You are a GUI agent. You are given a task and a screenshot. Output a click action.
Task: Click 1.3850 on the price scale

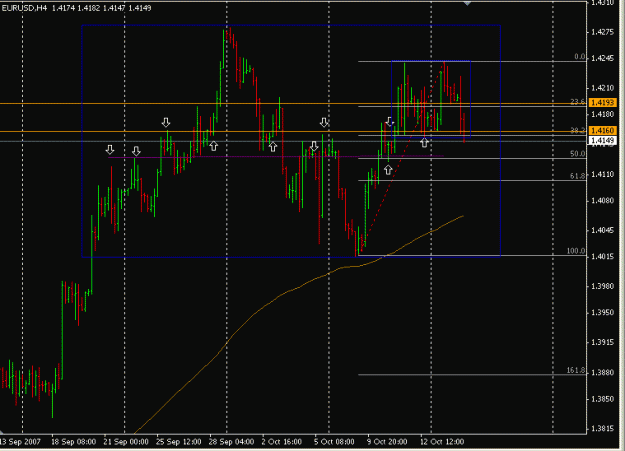602,399
